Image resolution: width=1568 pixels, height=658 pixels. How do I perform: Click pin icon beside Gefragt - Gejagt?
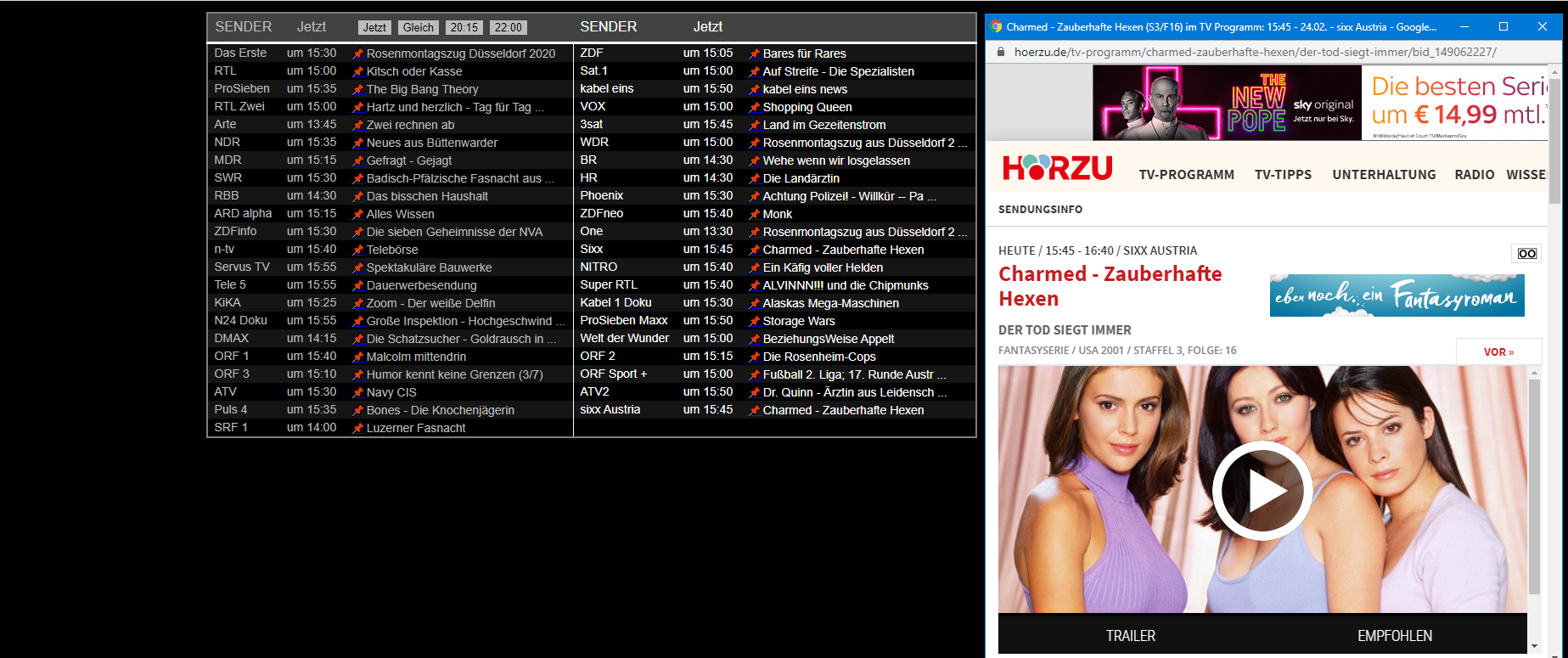(358, 160)
